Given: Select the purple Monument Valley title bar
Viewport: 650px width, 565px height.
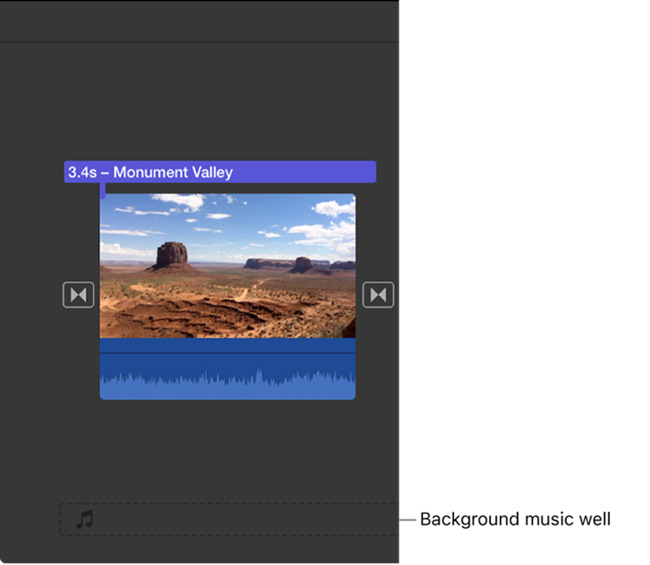Looking at the screenshot, I should point(220,172).
